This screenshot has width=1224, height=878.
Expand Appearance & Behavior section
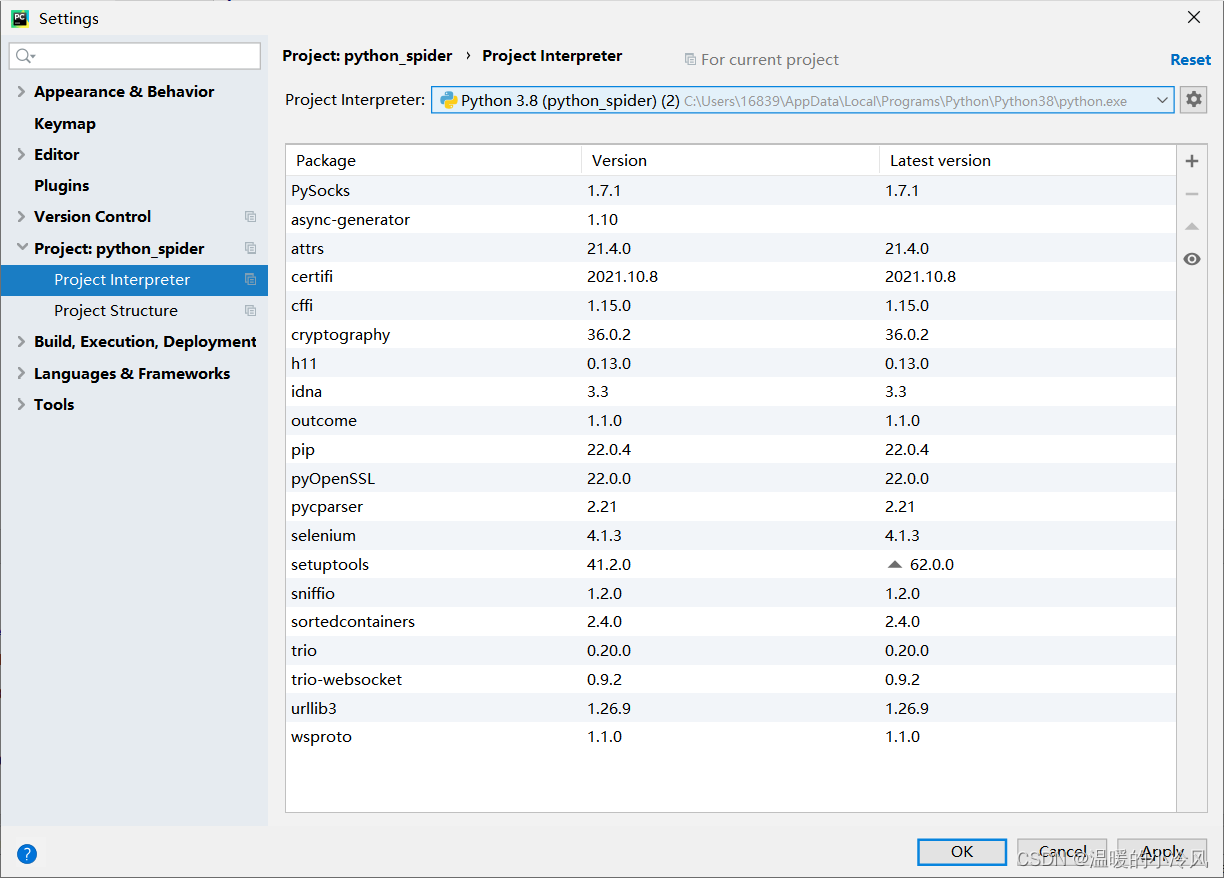point(22,92)
